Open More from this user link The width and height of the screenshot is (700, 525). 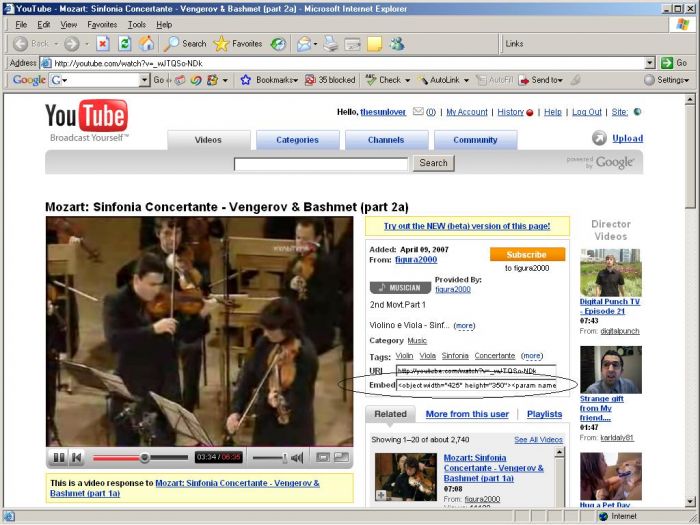pyautogui.click(x=467, y=414)
